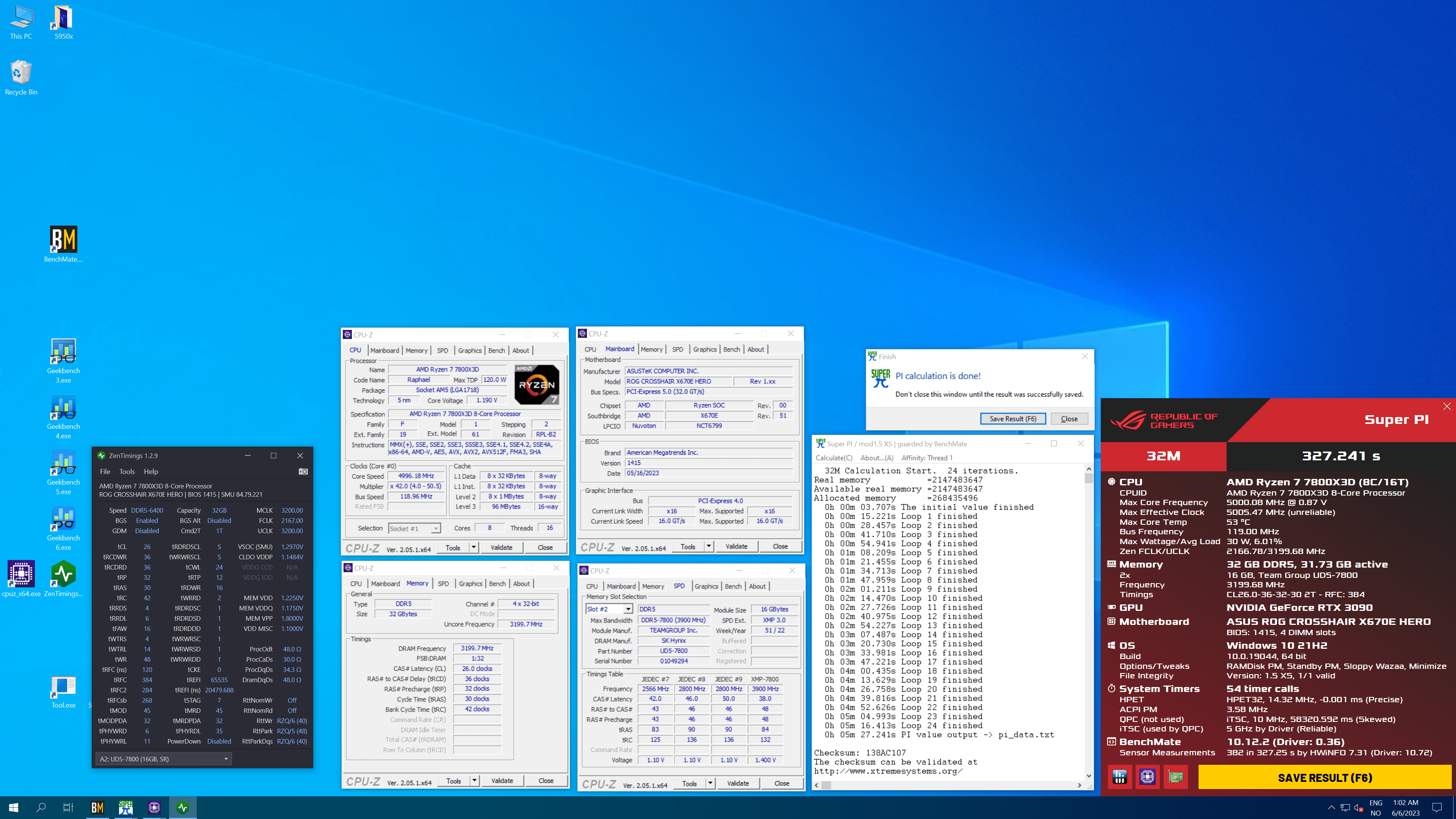Click DDR5-6400 speed value in ZenTimings
This screenshot has height=819, width=1456.
pyautogui.click(x=147, y=510)
